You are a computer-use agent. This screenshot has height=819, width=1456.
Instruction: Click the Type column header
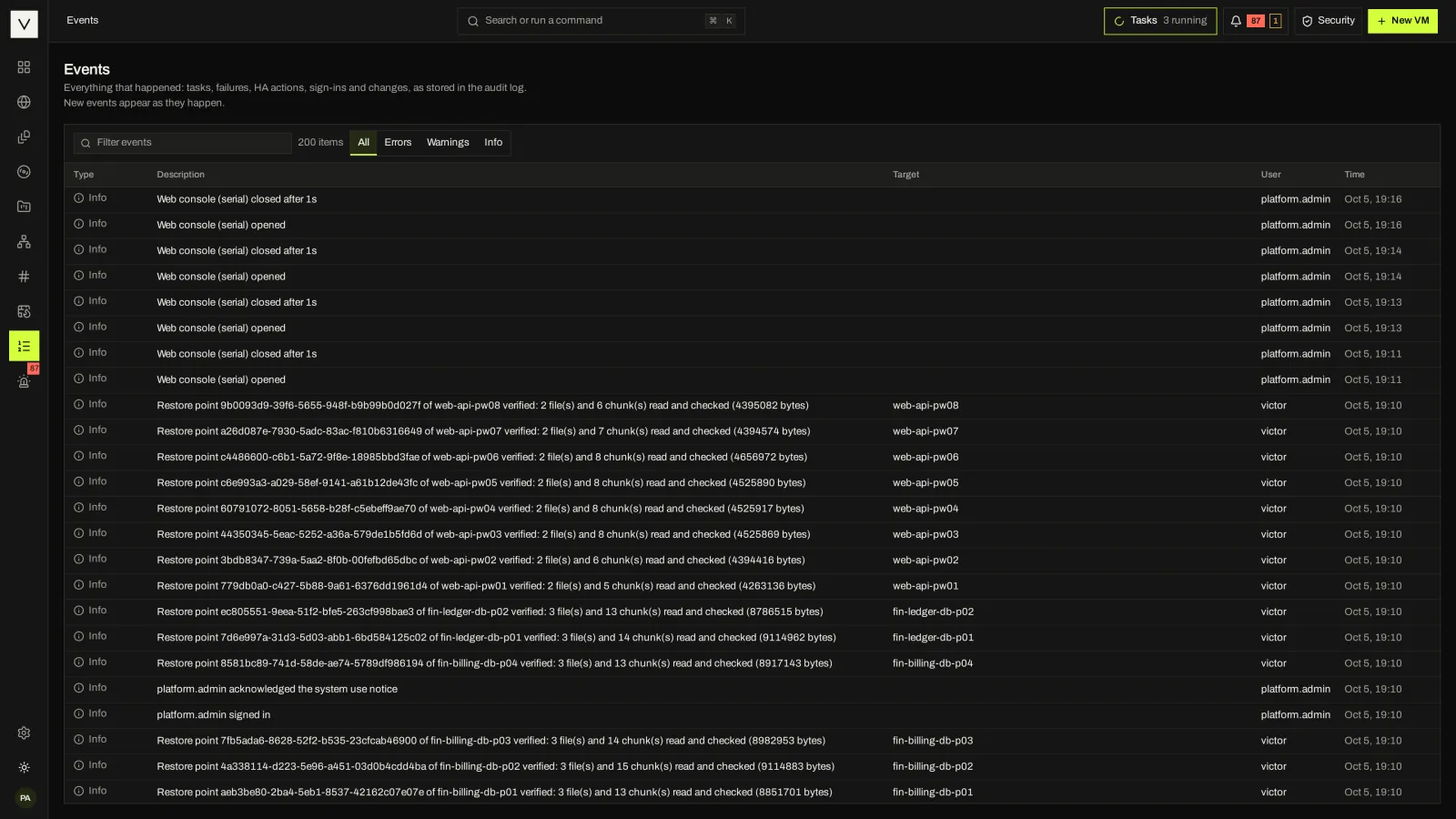pos(84,175)
